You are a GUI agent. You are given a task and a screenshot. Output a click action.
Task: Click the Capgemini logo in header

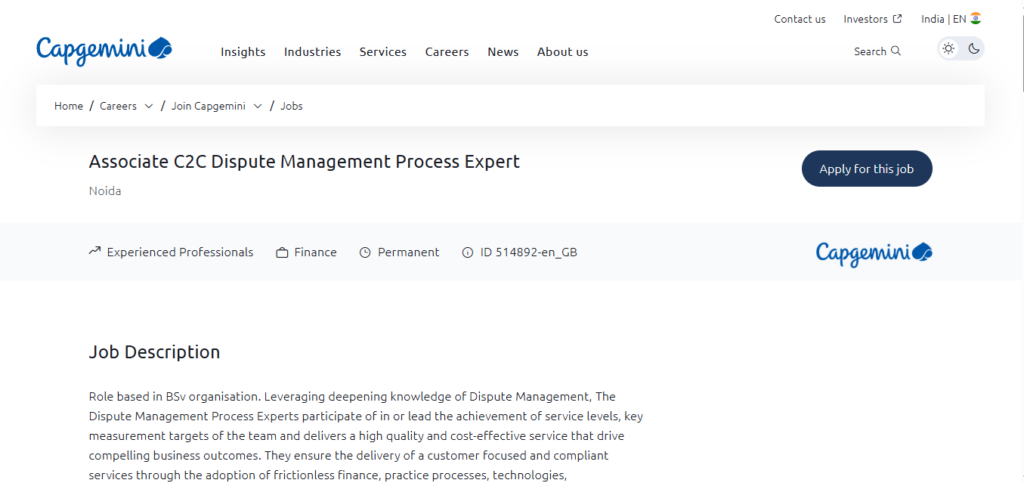(x=104, y=50)
